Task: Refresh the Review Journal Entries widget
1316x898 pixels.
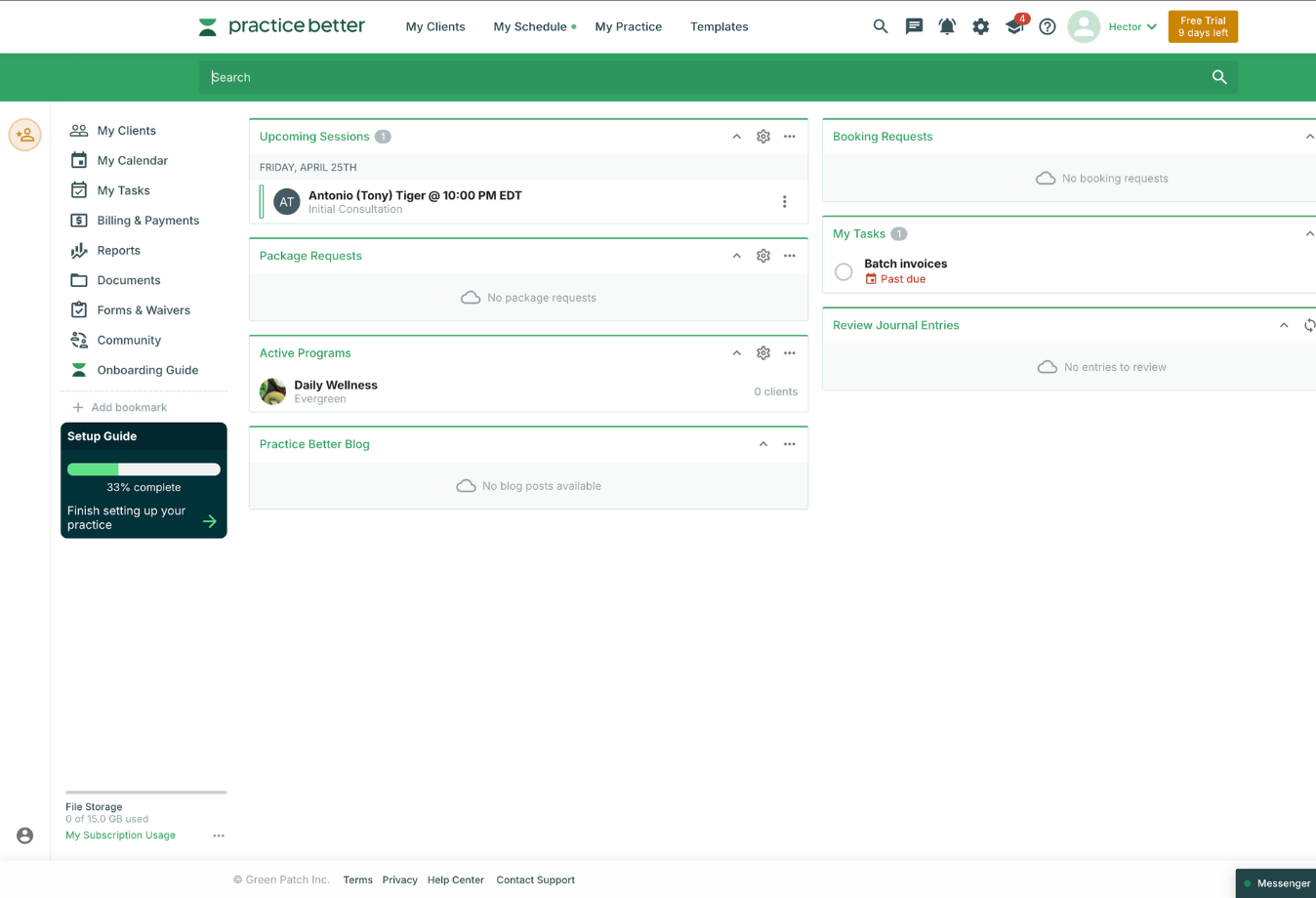Action: click(1309, 325)
